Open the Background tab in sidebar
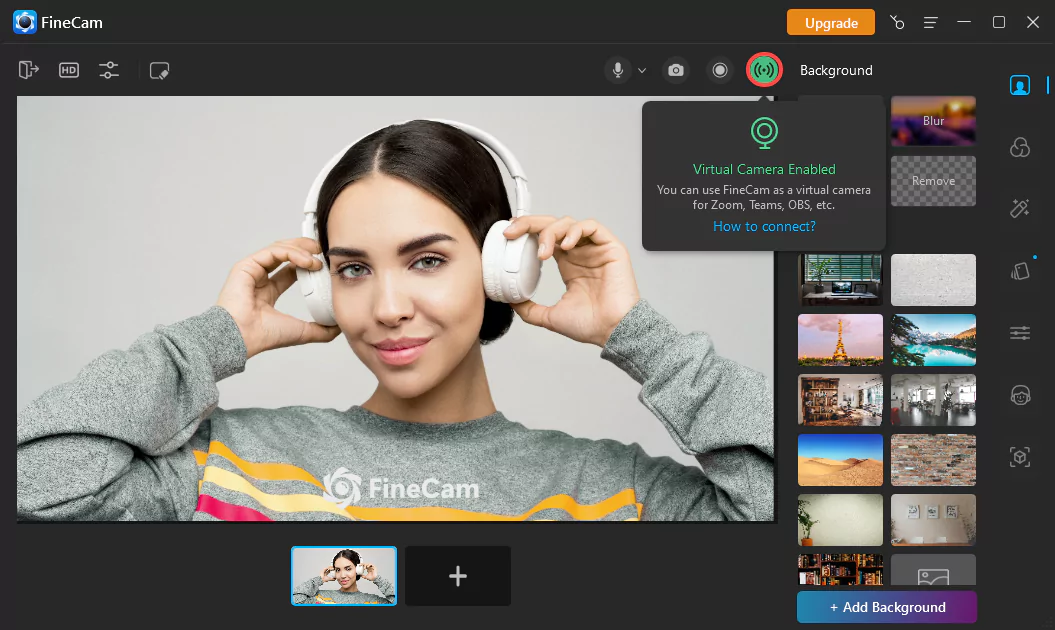This screenshot has width=1055, height=630. point(1020,85)
